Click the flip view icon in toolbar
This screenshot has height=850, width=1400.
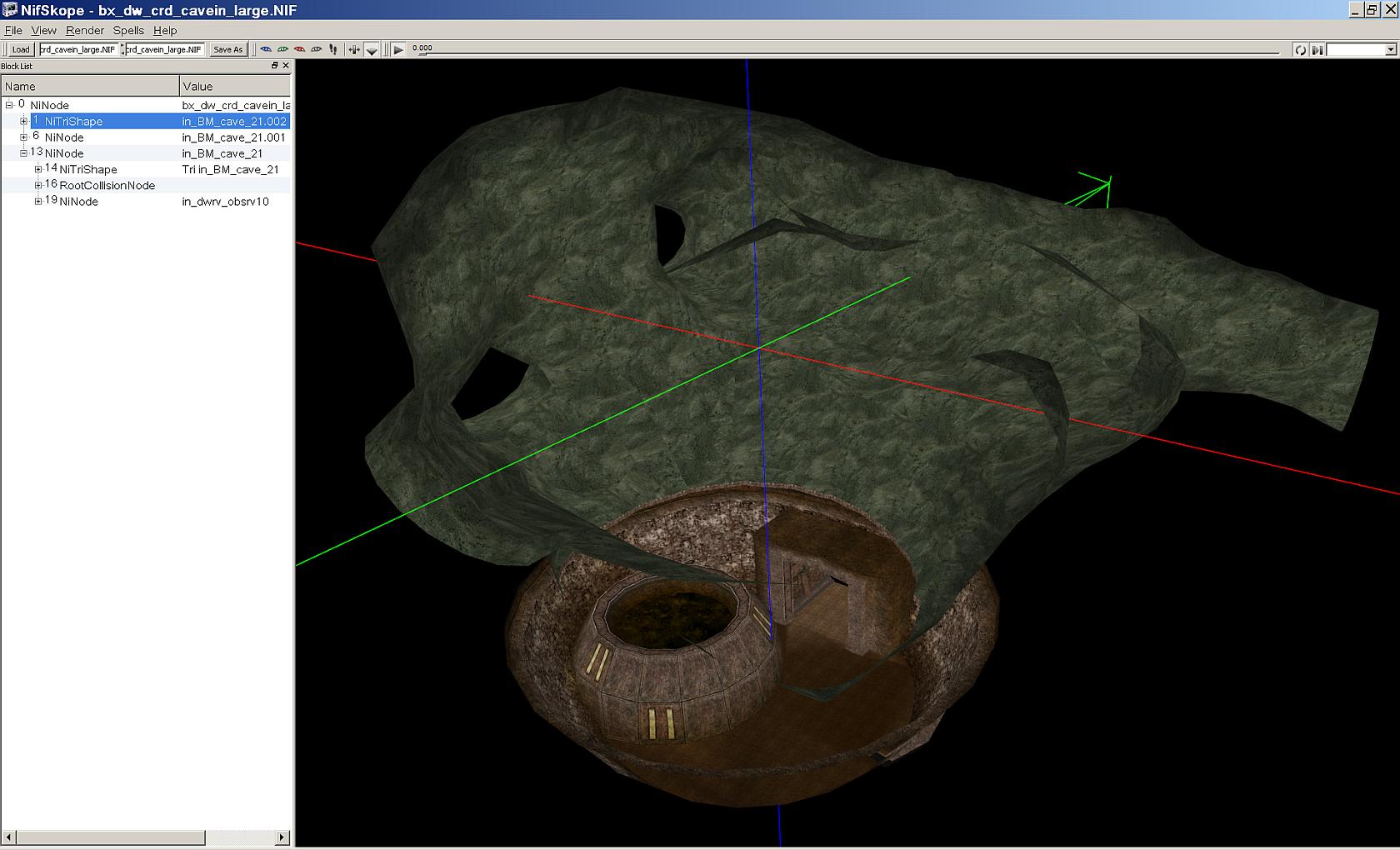click(x=354, y=49)
